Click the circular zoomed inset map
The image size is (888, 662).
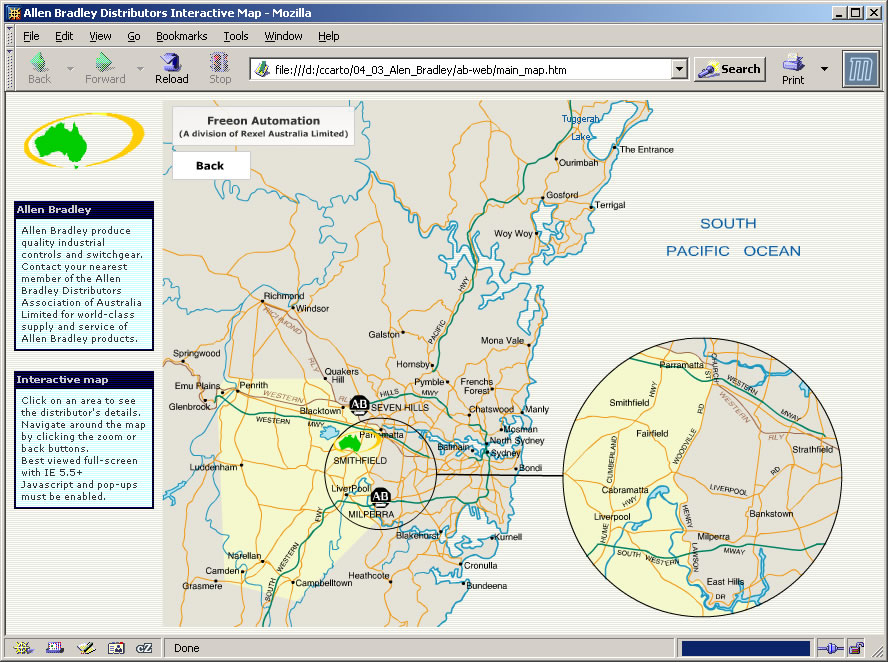coord(703,477)
